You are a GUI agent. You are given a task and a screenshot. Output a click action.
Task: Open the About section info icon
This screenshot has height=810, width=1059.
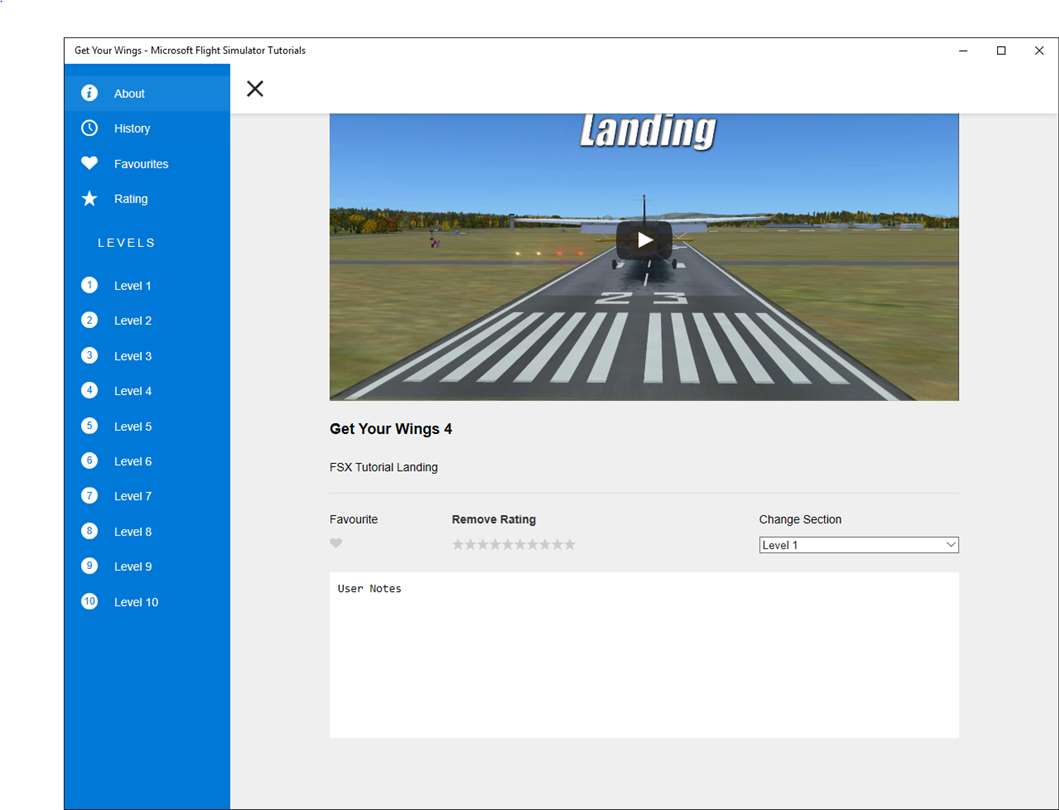[x=89, y=93]
